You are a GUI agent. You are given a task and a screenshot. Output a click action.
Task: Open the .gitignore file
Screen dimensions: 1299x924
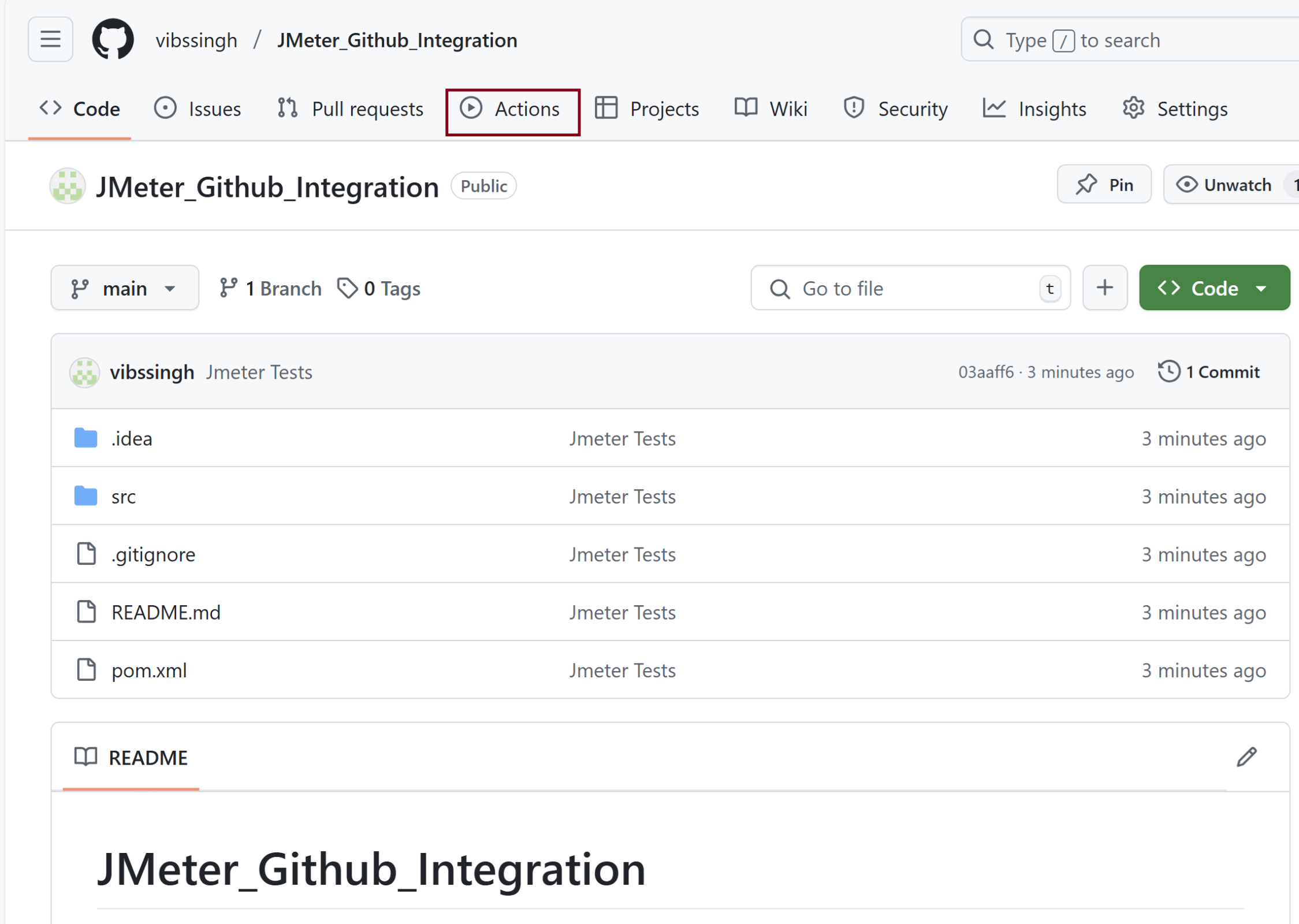coord(153,554)
